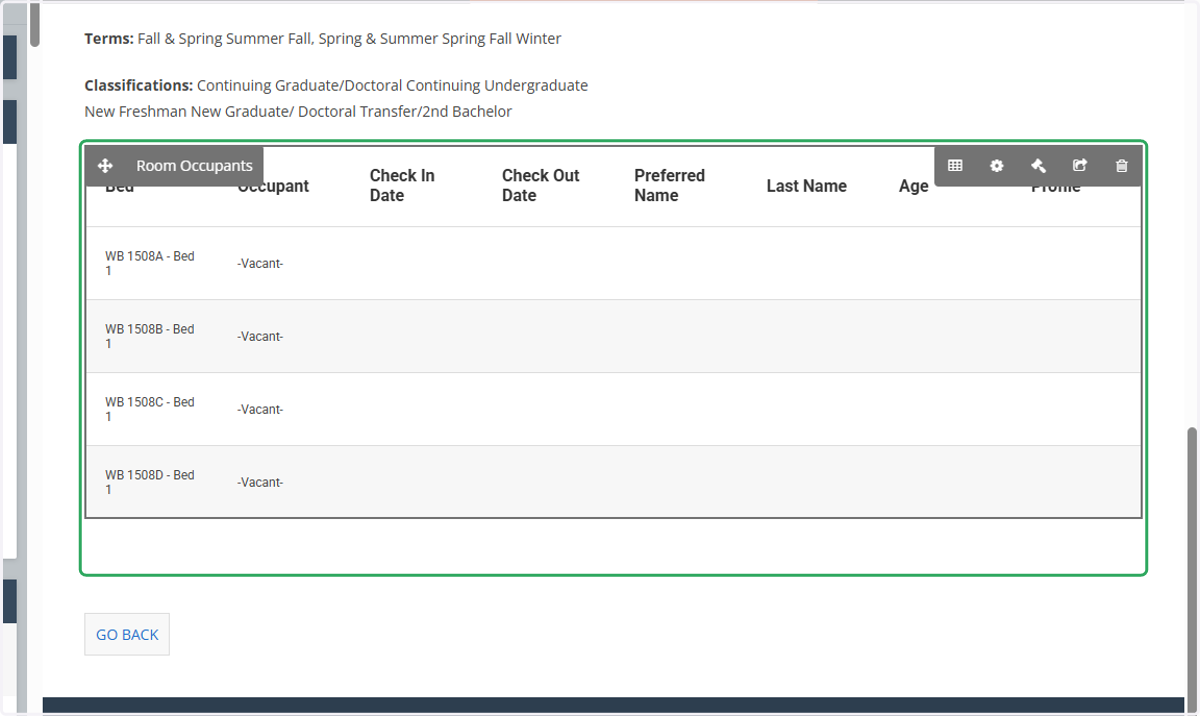Select the Room Occupants widget label
This screenshot has width=1200, height=716.
(194, 166)
